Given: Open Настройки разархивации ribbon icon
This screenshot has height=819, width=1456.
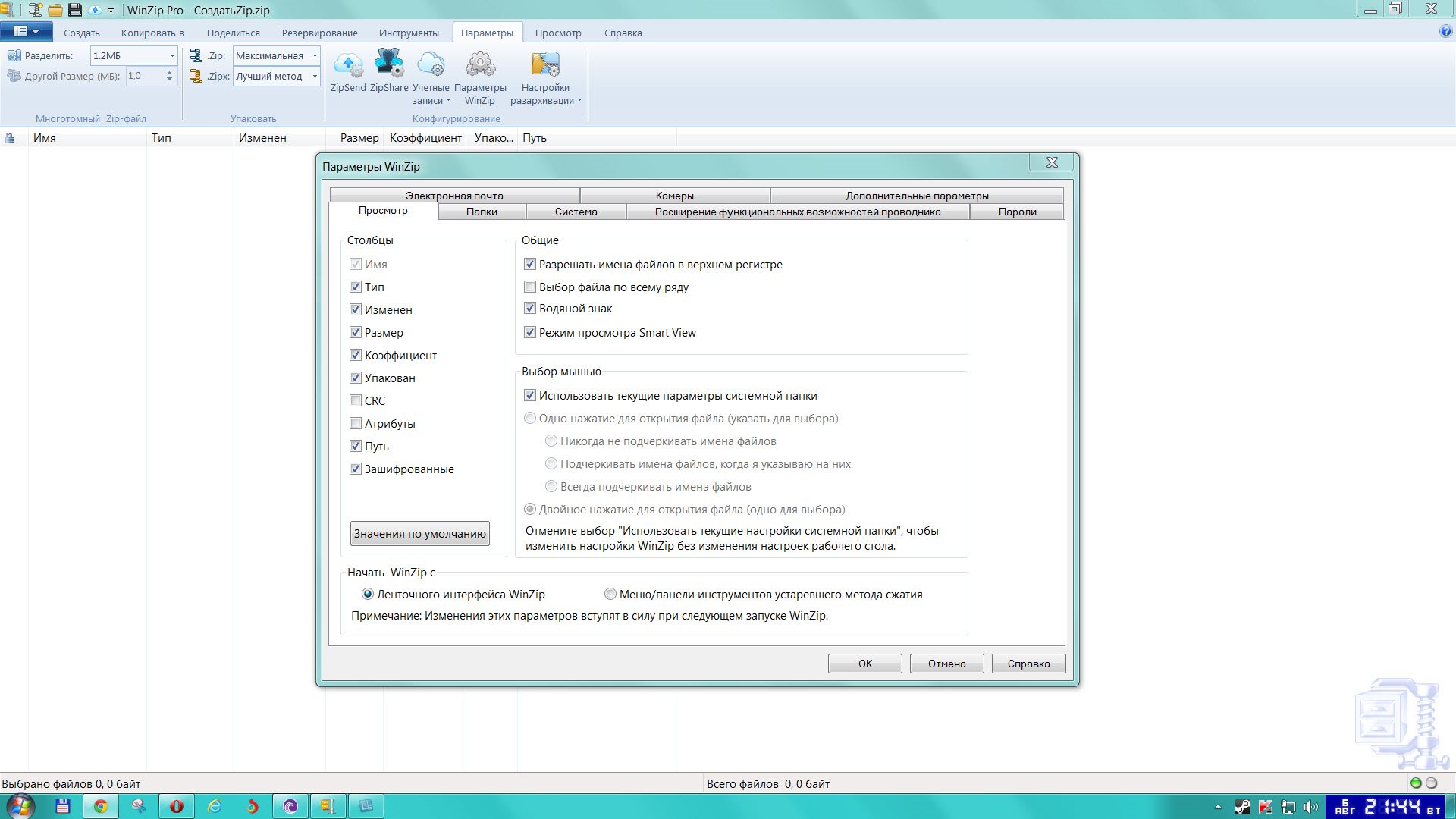Looking at the screenshot, I should coord(545,65).
